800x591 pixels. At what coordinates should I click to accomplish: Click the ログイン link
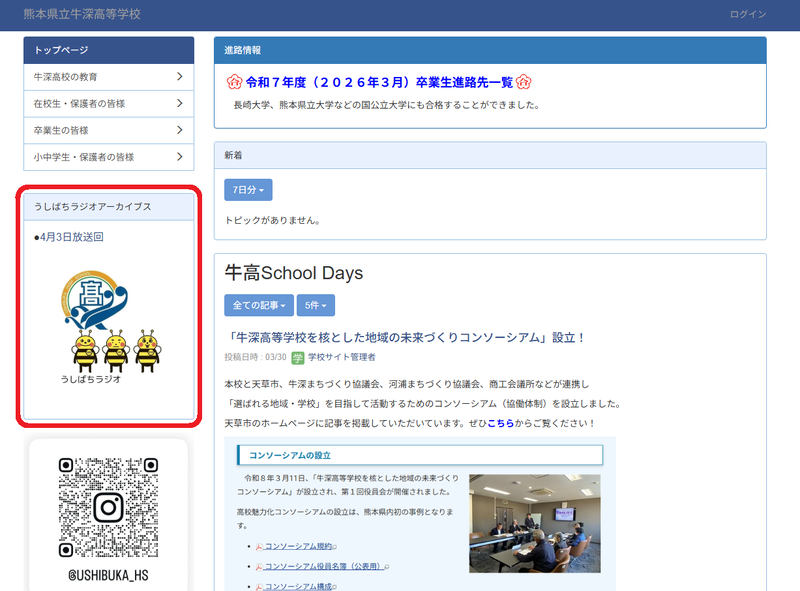click(x=748, y=14)
